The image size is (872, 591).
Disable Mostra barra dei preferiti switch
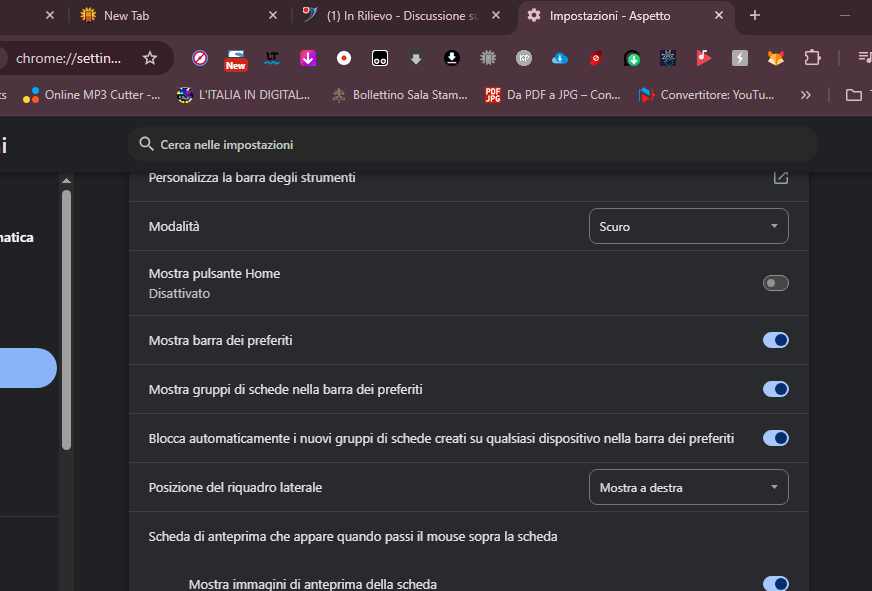click(x=776, y=340)
